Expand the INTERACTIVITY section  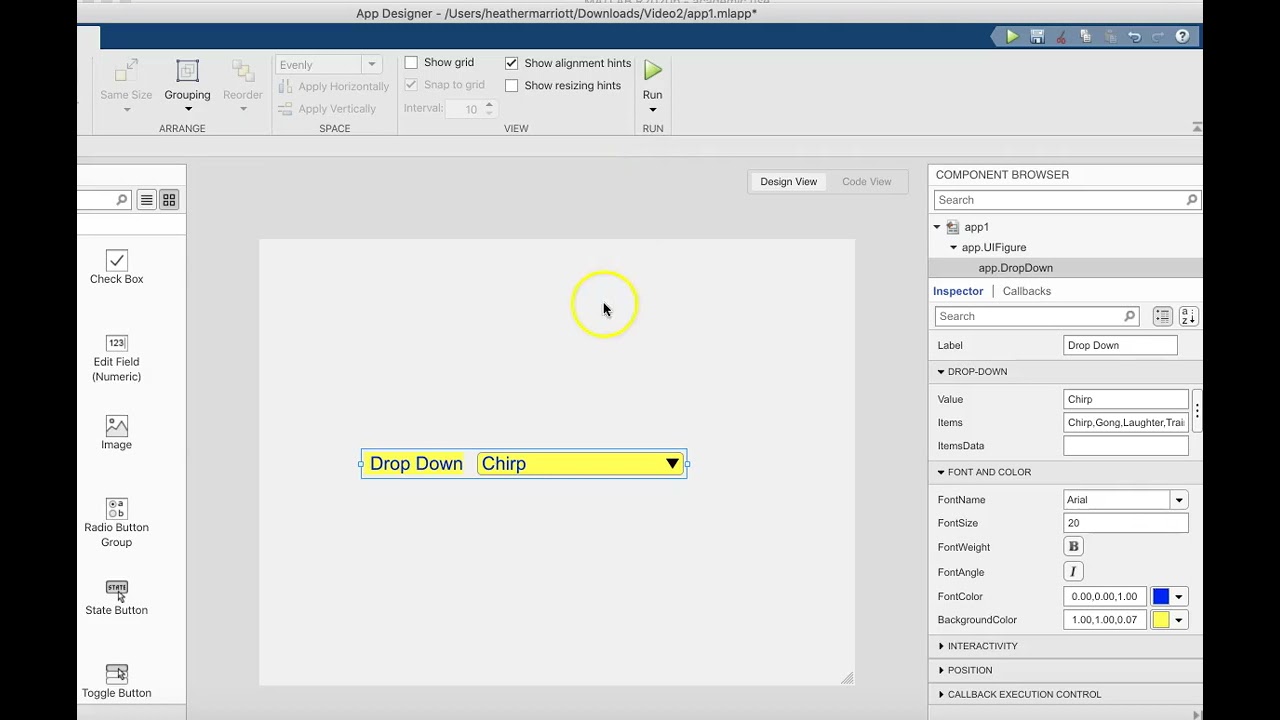[x=941, y=646]
